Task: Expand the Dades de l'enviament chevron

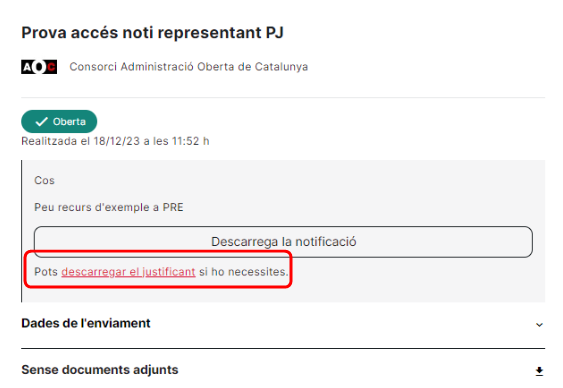Action: [x=539, y=325]
